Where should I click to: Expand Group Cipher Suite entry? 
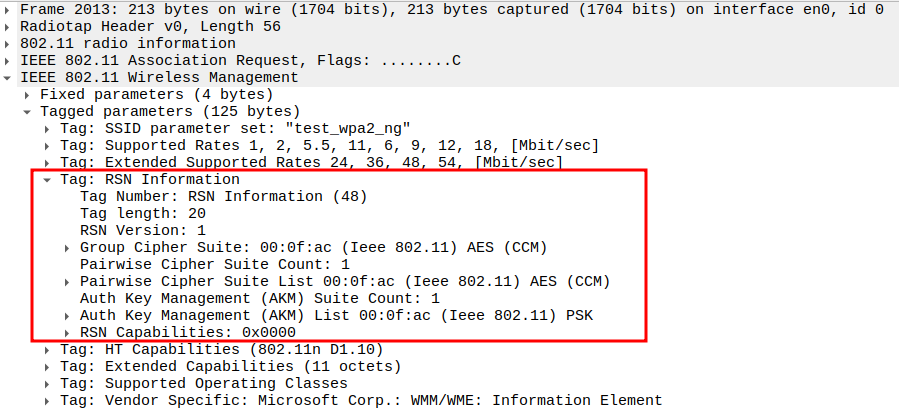click(x=68, y=247)
